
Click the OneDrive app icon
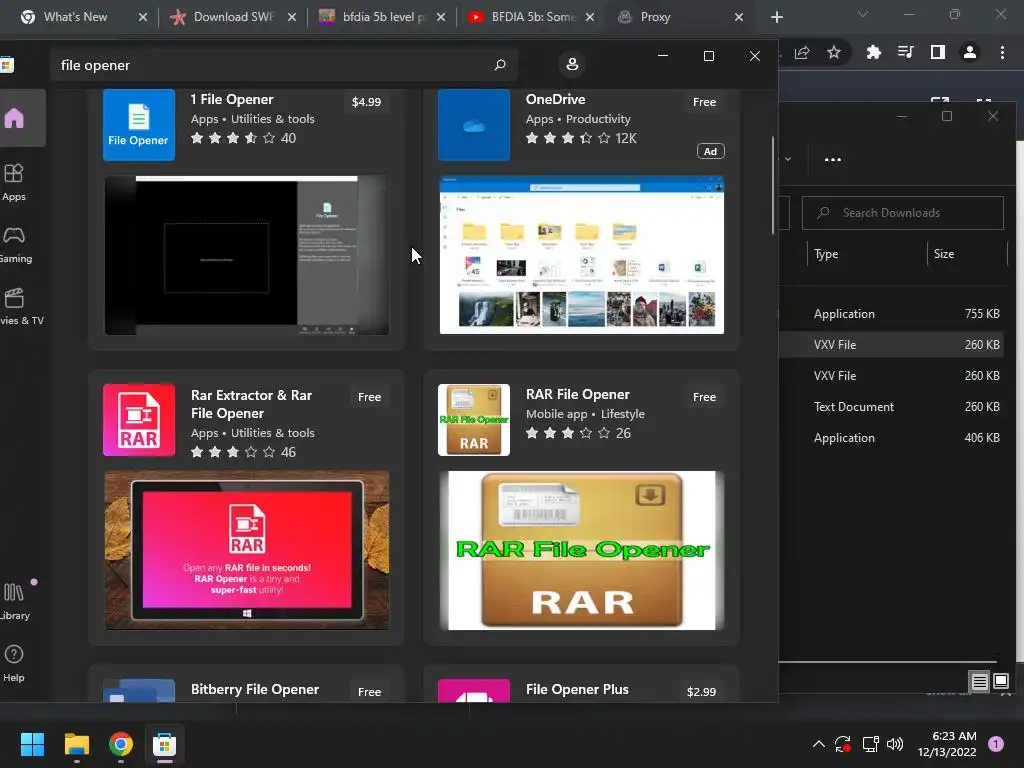[x=473, y=125]
